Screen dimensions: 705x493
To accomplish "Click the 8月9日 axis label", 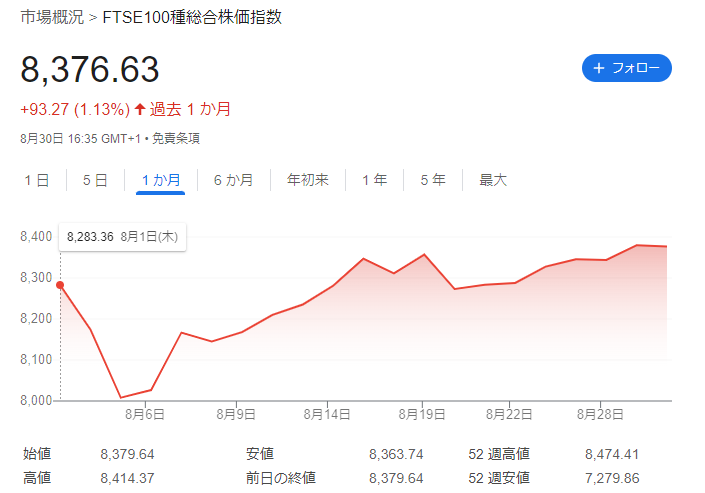I will click(x=236, y=414).
